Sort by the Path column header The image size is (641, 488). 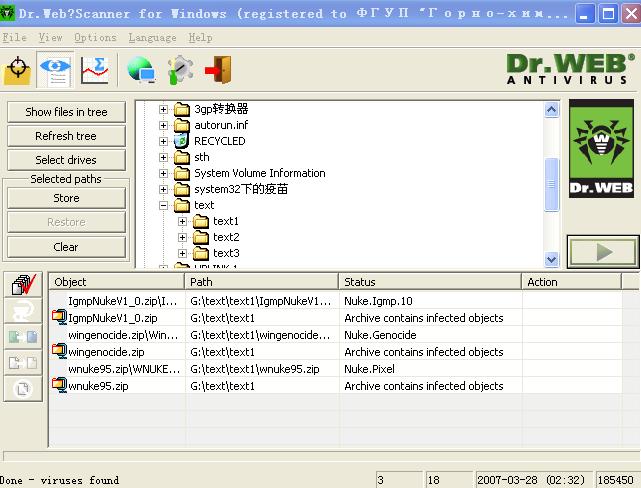pyautogui.click(x=262, y=282)
